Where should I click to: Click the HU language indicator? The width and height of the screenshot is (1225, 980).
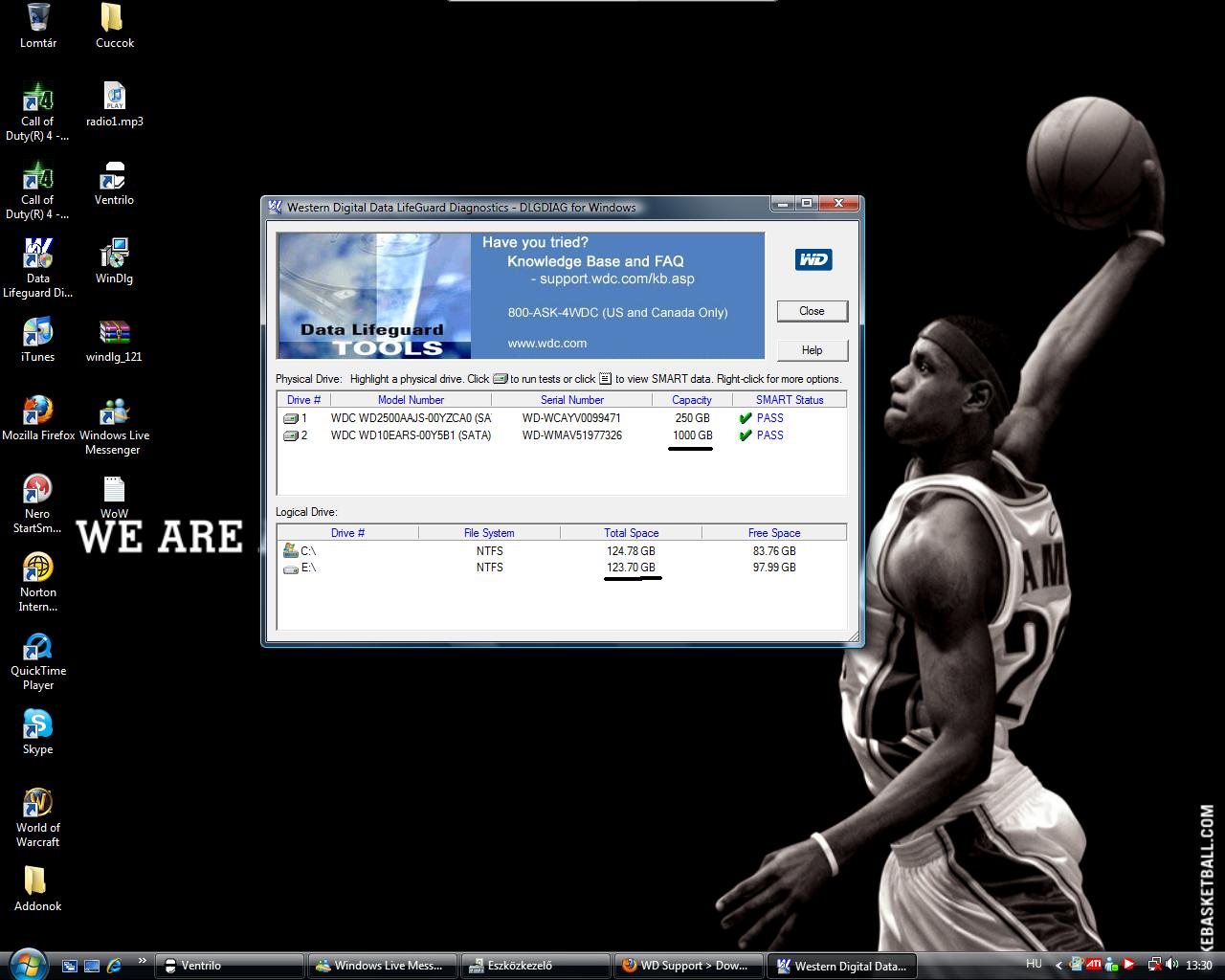[x=1035, y=964]
